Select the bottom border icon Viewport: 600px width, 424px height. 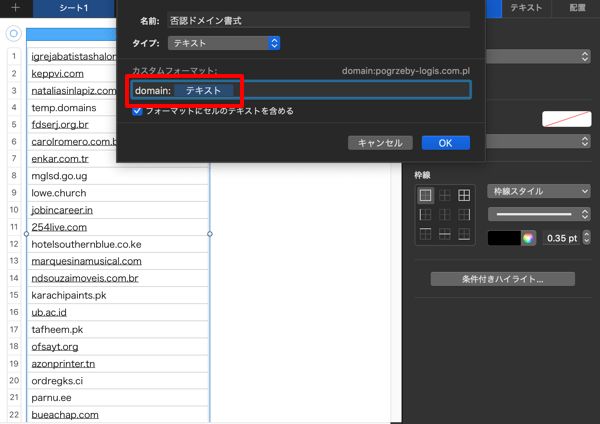(x=464, y=233)
